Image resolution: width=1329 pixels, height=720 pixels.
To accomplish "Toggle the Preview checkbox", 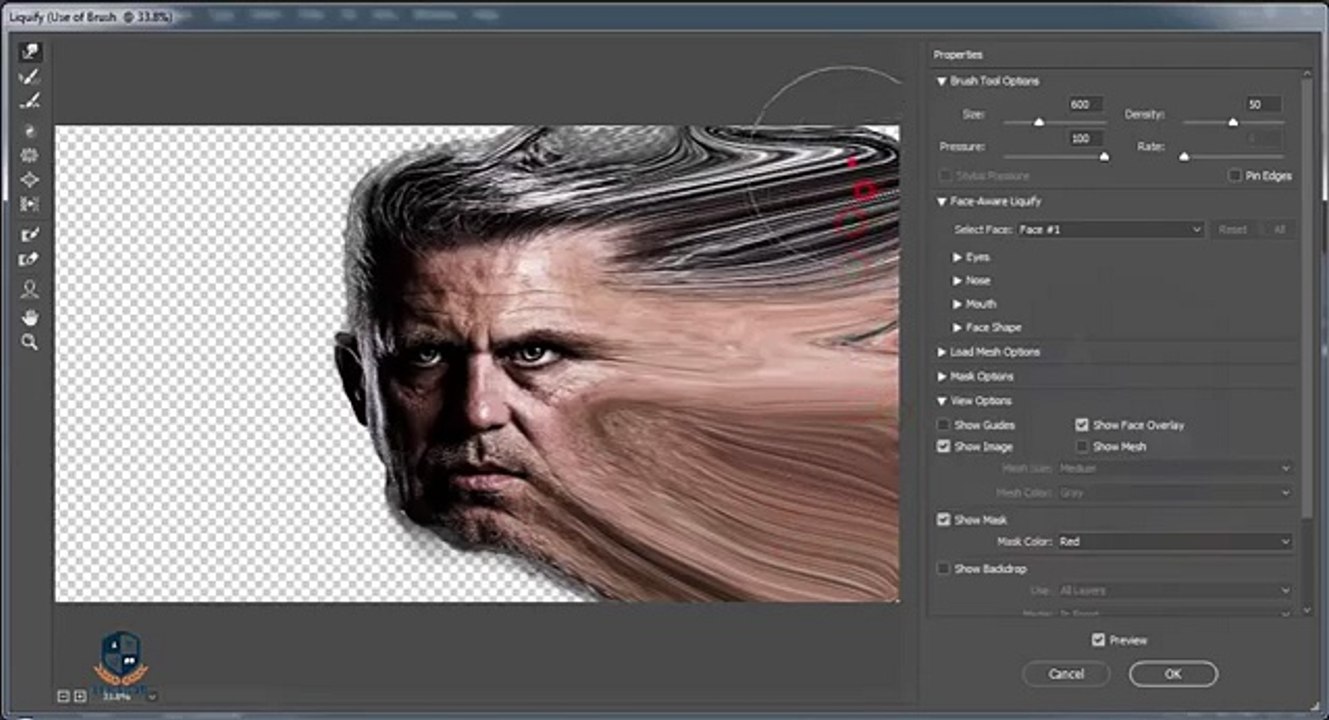I will [x=1099, y=640].
